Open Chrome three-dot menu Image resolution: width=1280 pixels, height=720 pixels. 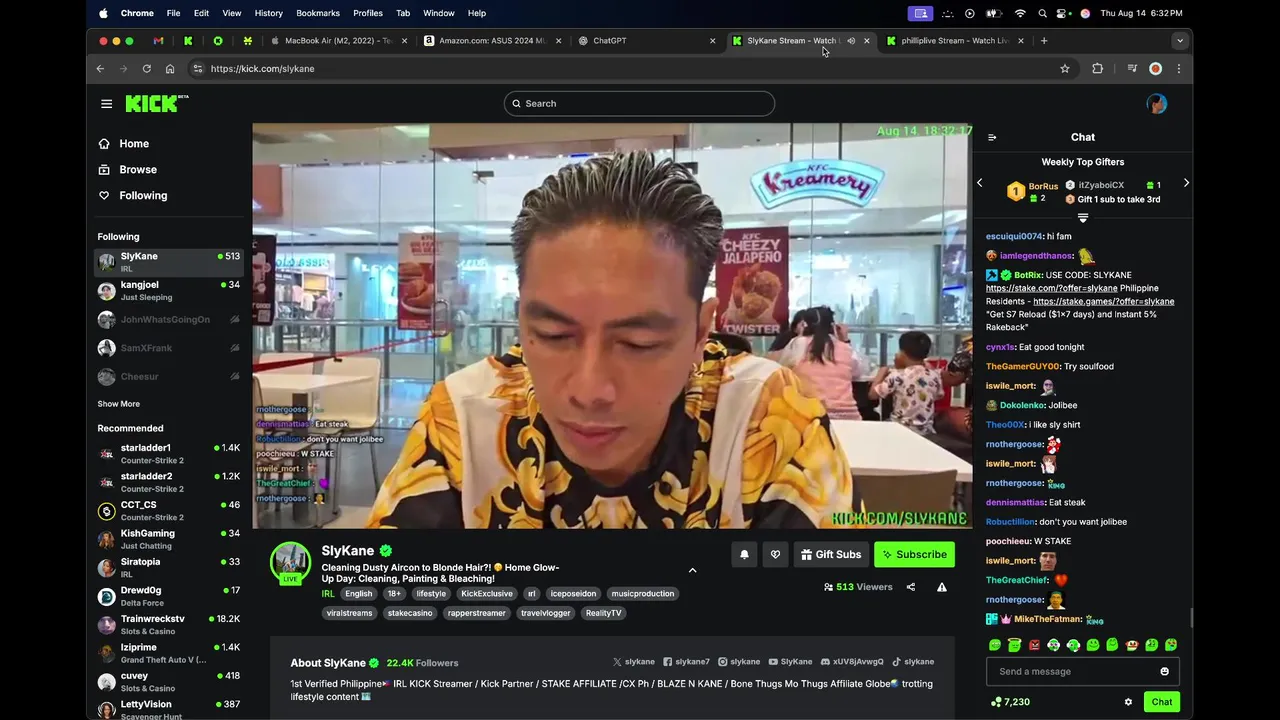(x=1179, y=69)
